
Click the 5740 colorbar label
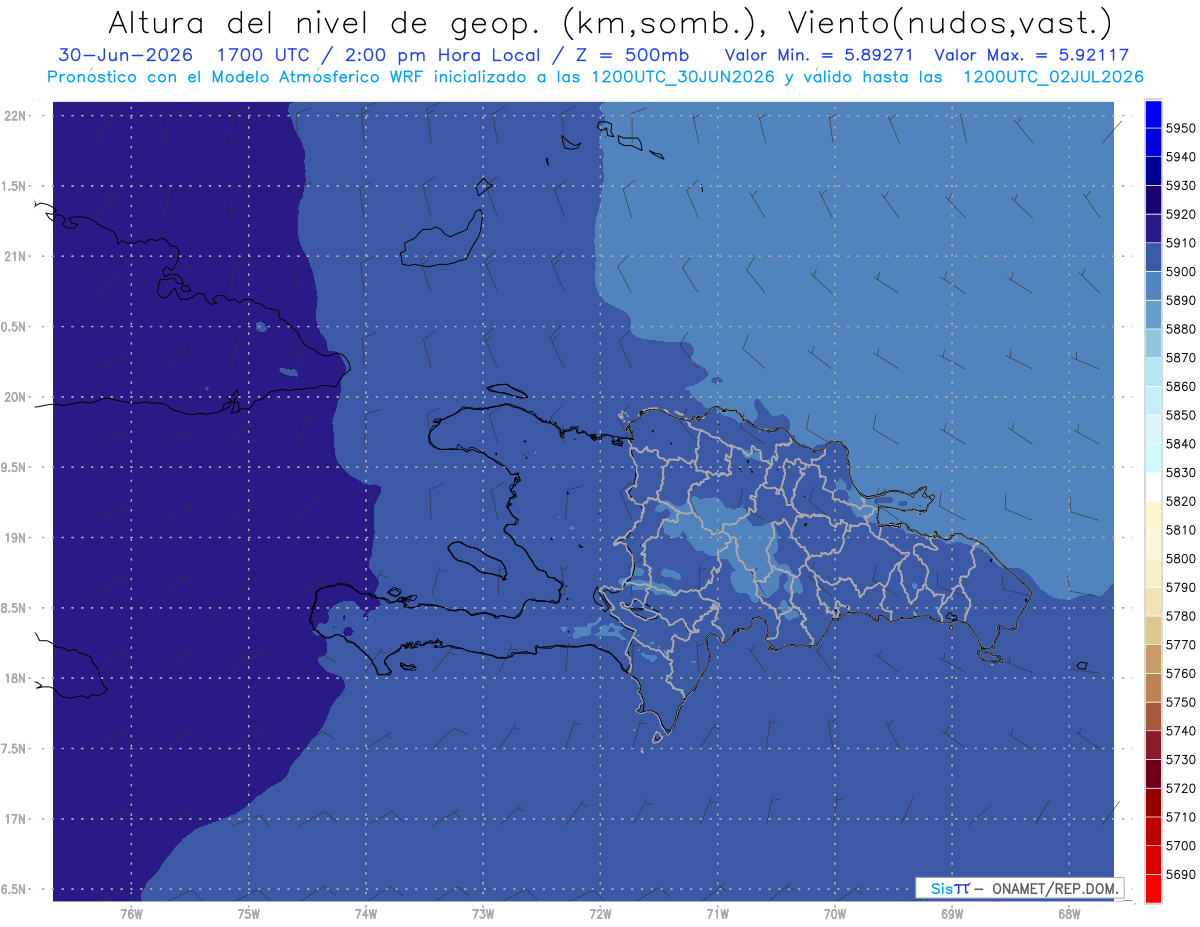coord(1180,732)
